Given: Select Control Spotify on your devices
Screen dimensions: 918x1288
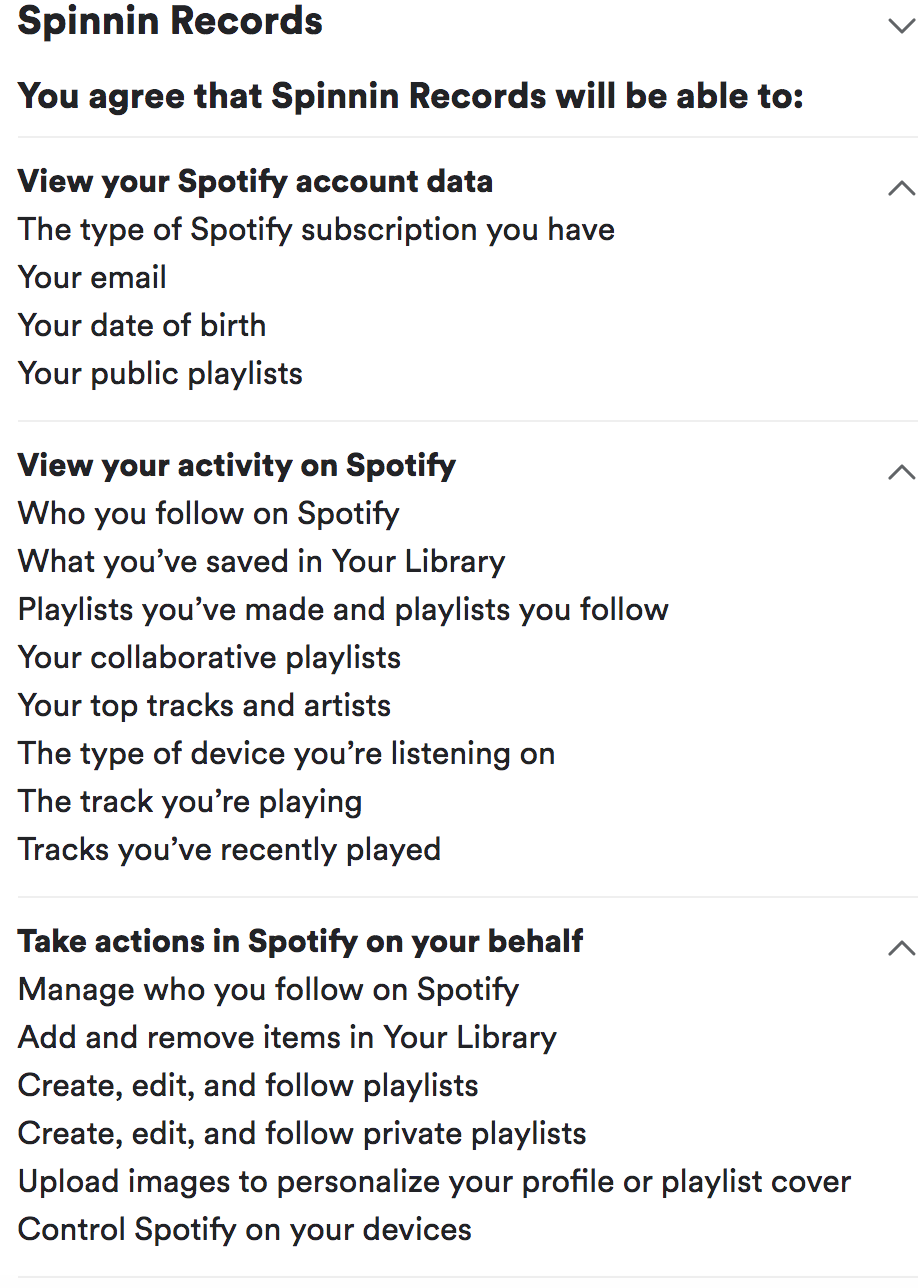Looking at the screenshot, I should pos(245,1229).
